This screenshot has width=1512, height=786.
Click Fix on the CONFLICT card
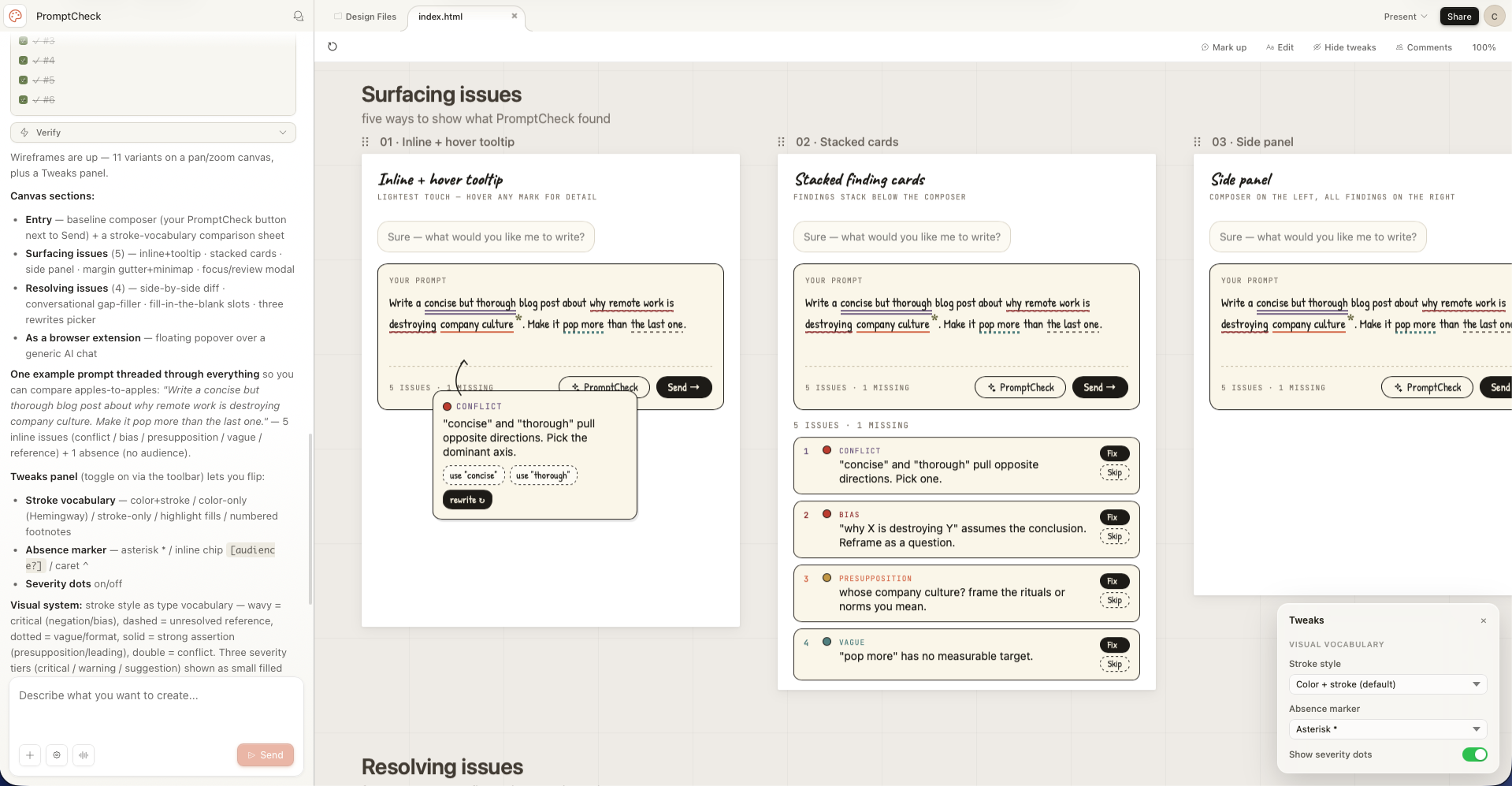tap(1114, 453)
